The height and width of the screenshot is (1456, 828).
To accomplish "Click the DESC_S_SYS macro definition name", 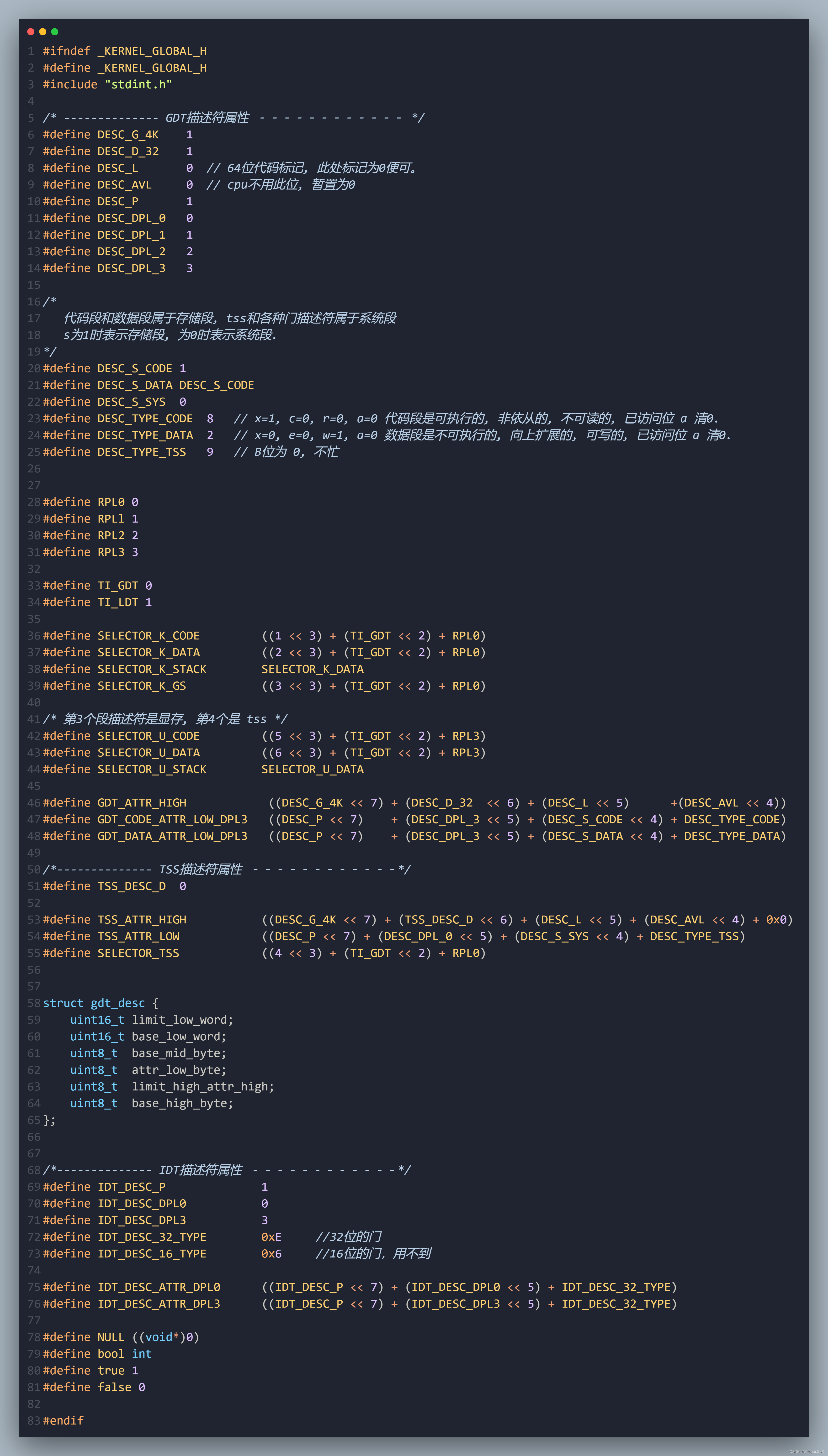I will [x=131, y=402].
